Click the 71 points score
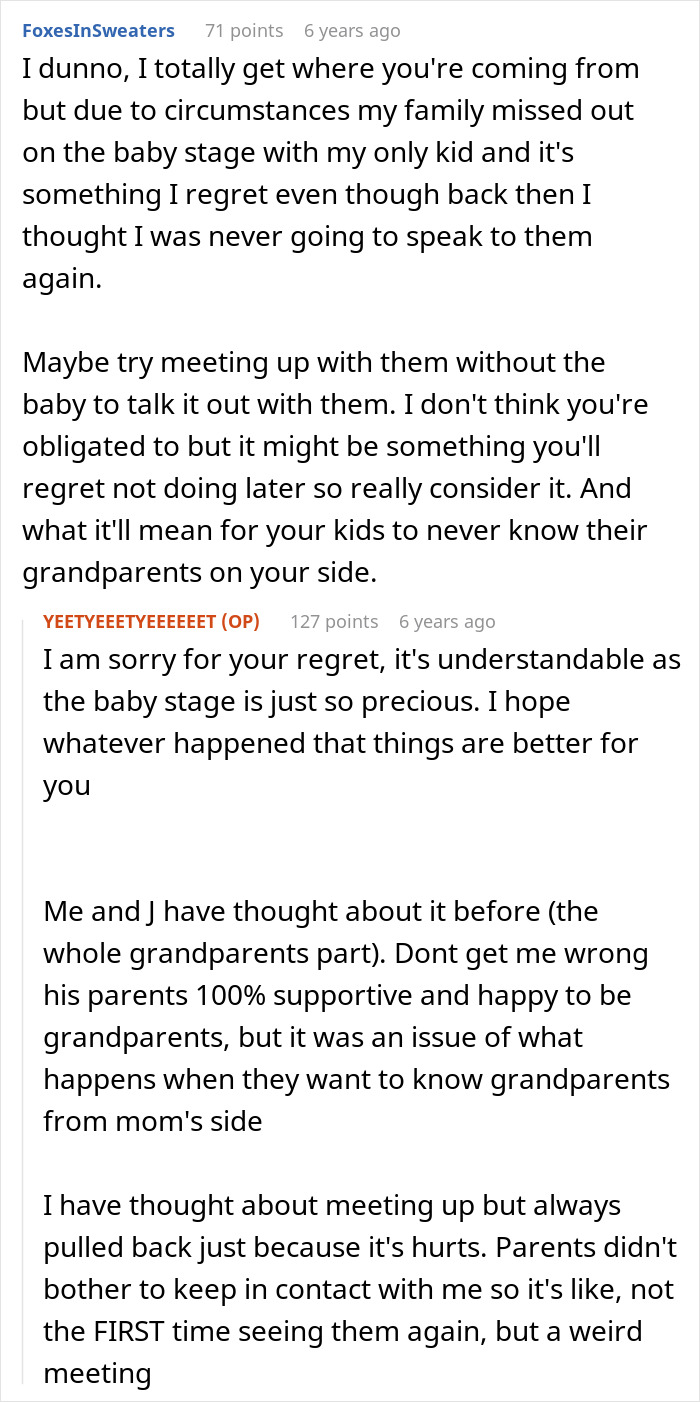 (x=244, y=31)
